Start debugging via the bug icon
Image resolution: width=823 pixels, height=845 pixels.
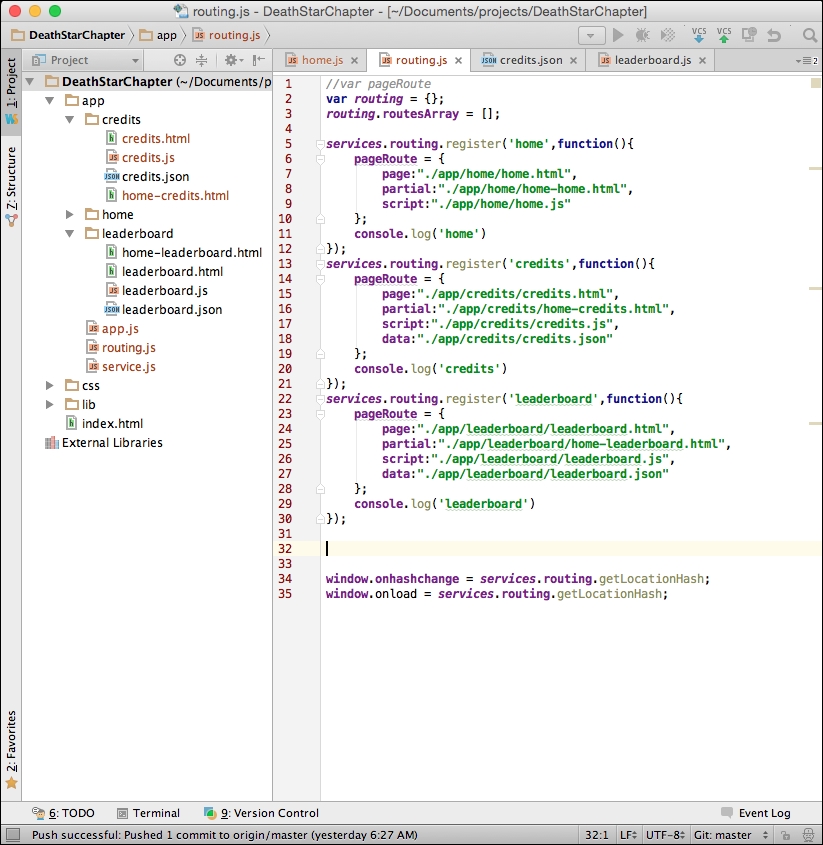pos(642,34)
